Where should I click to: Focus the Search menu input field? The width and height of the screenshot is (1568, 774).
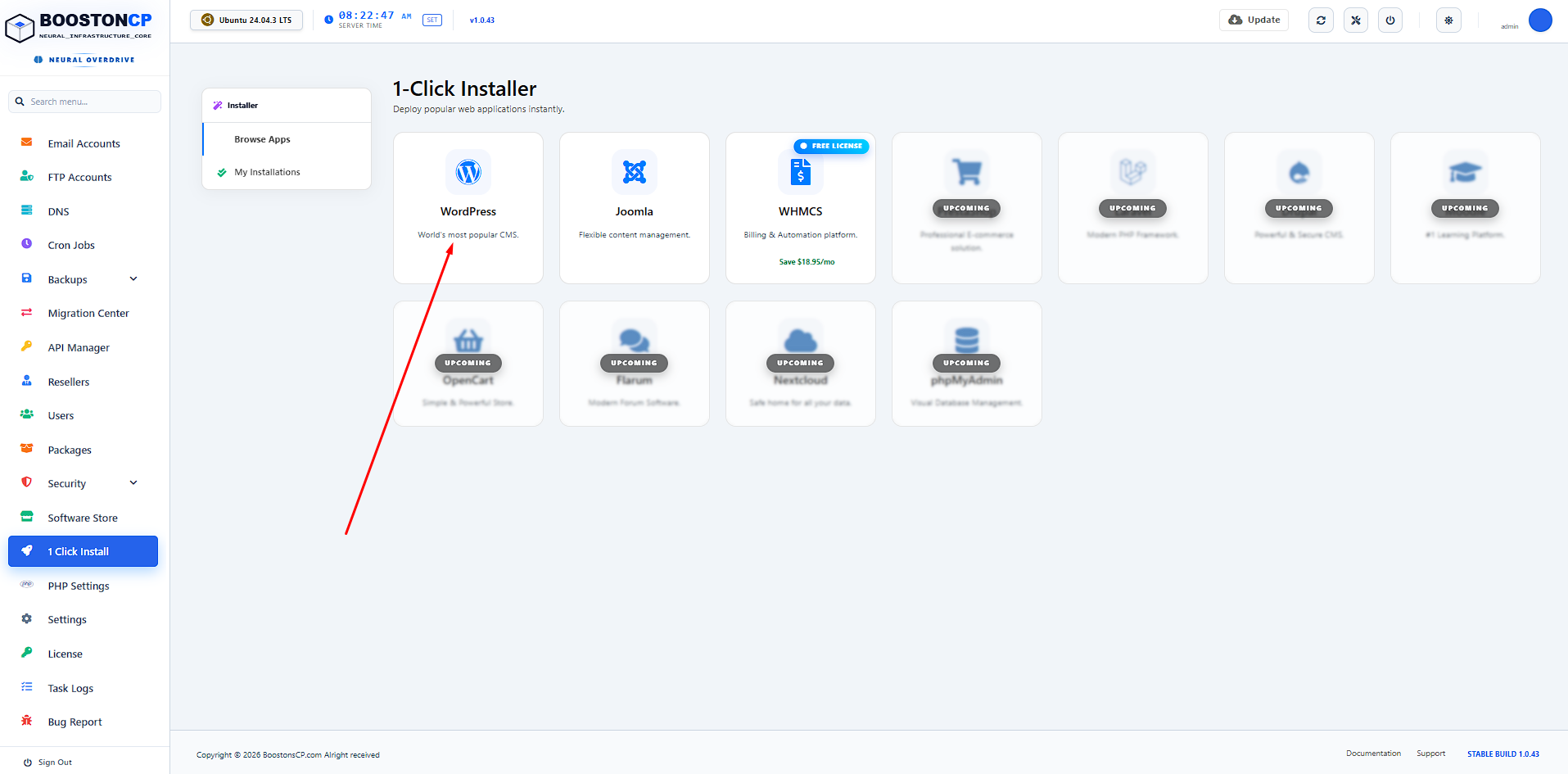[84, 102]
